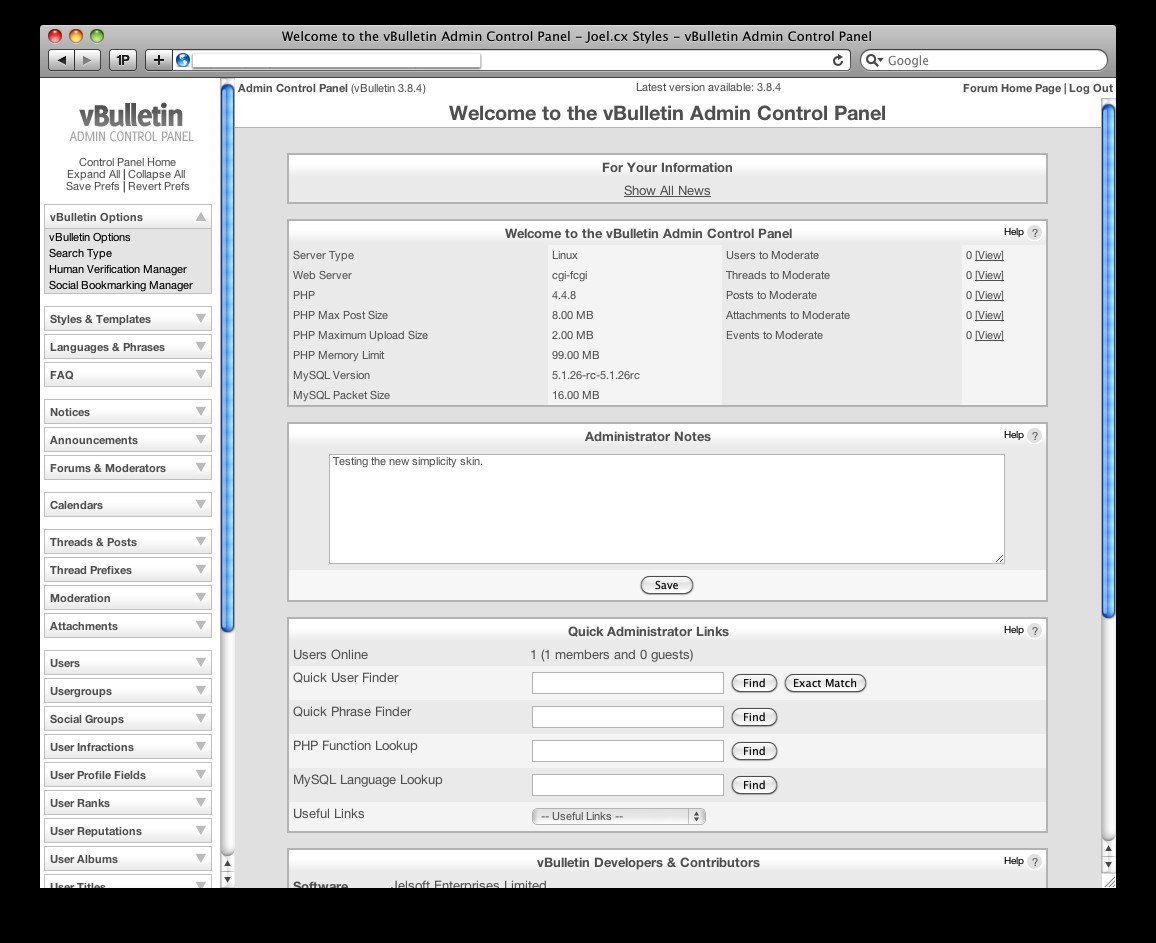
Task: Save the administrator notes
Action: pyautogui.click(x=666, y=585)
